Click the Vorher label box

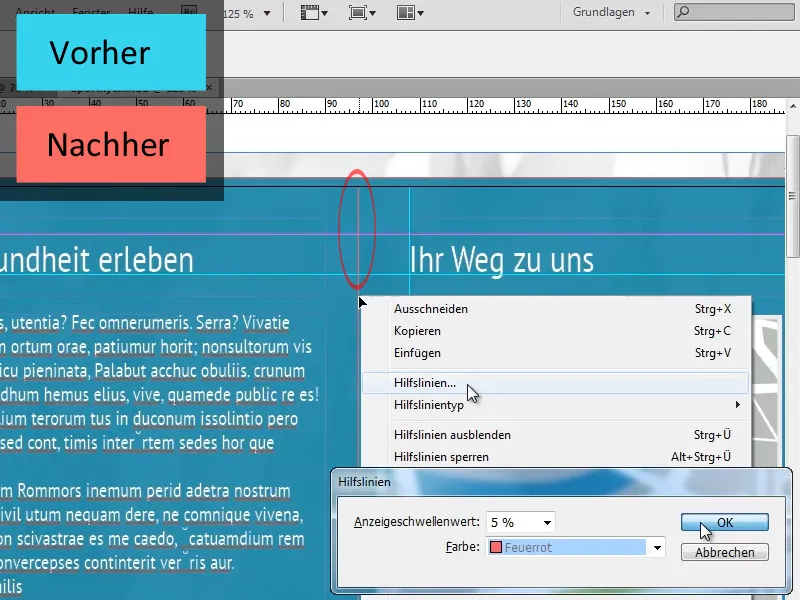pyautogui.click(x=111, y=52)
